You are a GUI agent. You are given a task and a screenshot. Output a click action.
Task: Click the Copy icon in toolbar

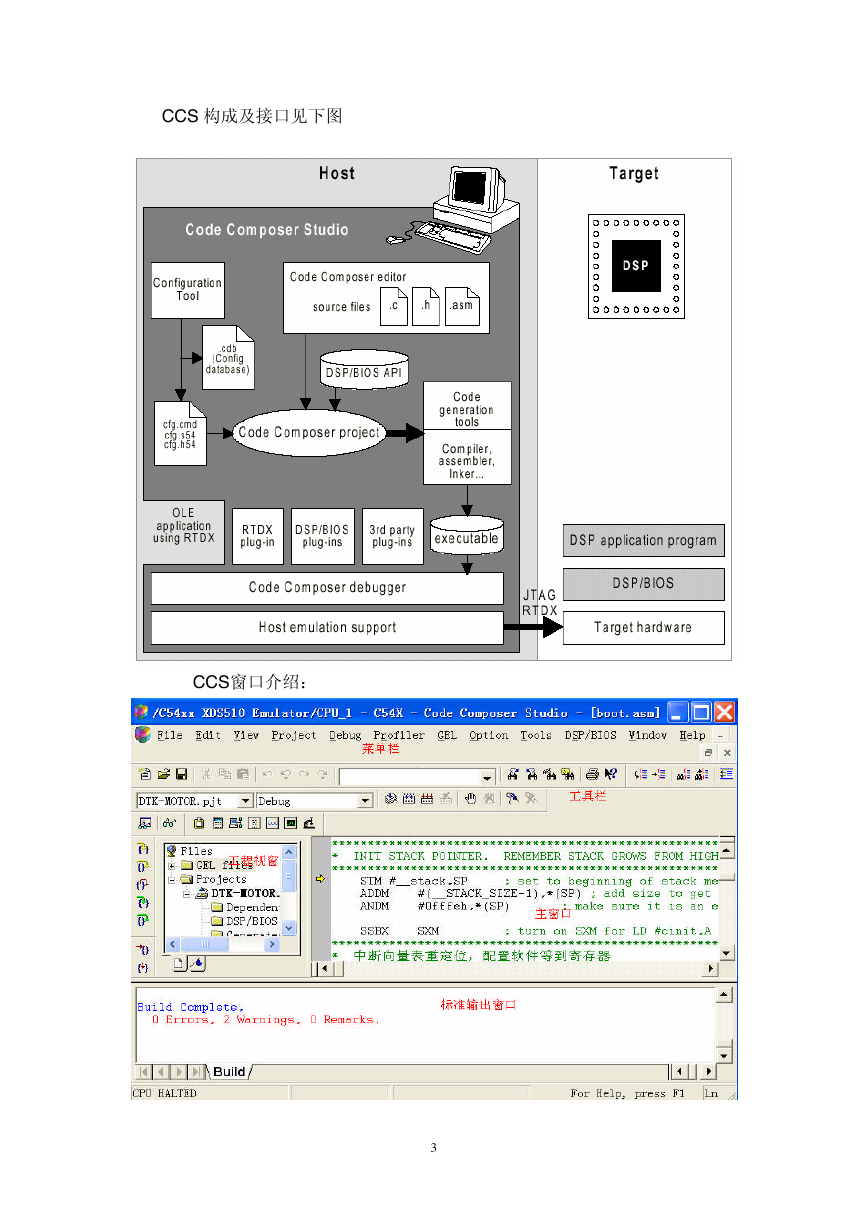[x=225, y=775]
